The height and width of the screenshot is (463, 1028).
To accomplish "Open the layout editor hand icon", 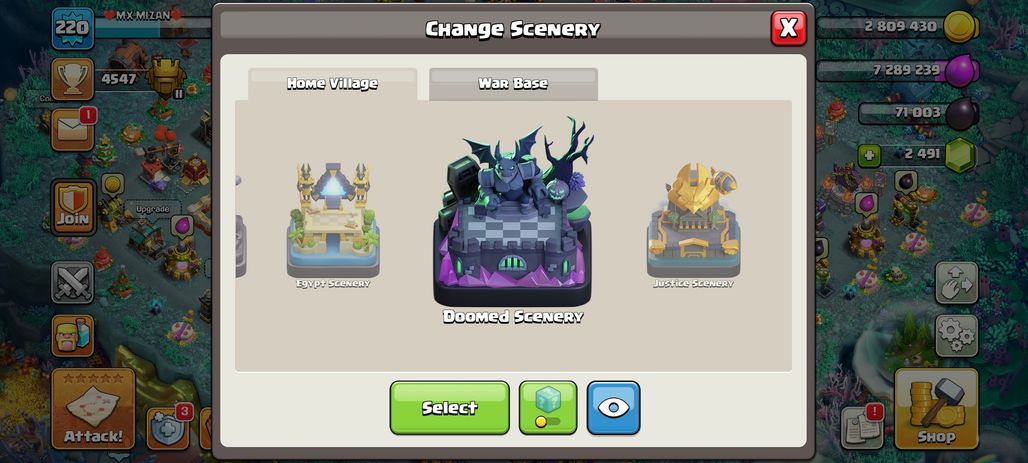I will [x=957, y=283].
